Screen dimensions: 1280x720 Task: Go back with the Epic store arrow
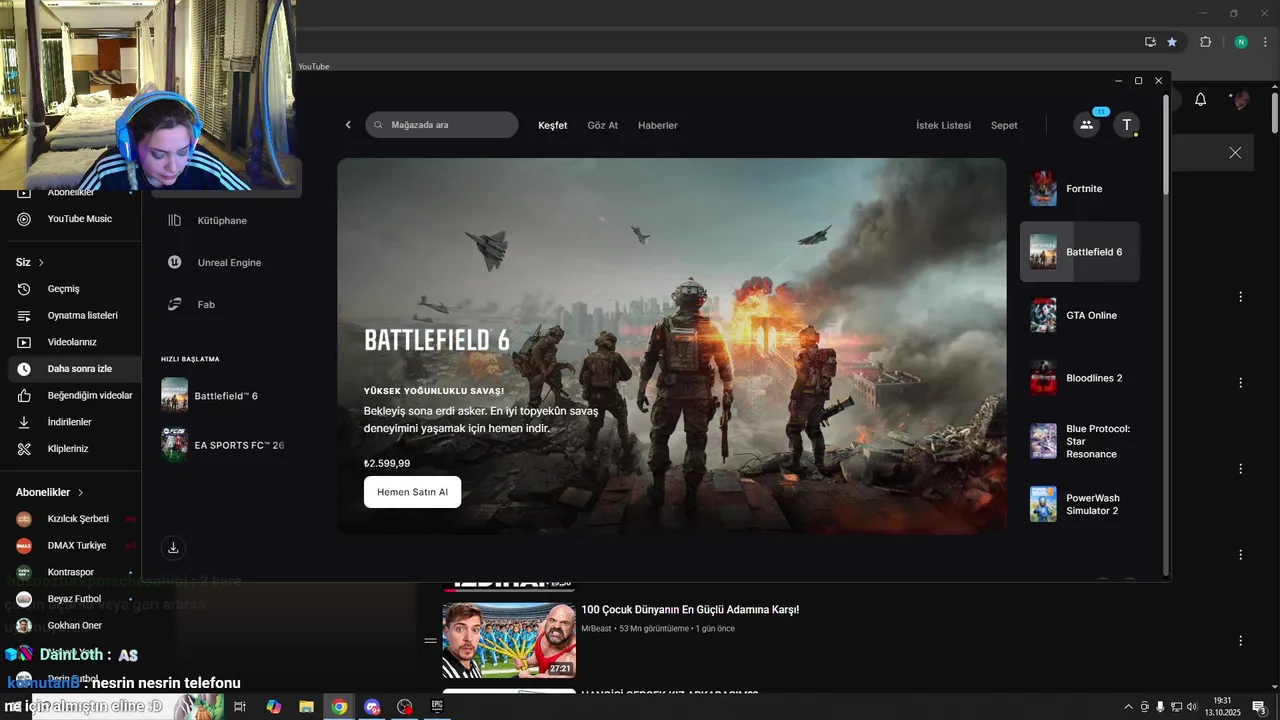pos(348,125)
